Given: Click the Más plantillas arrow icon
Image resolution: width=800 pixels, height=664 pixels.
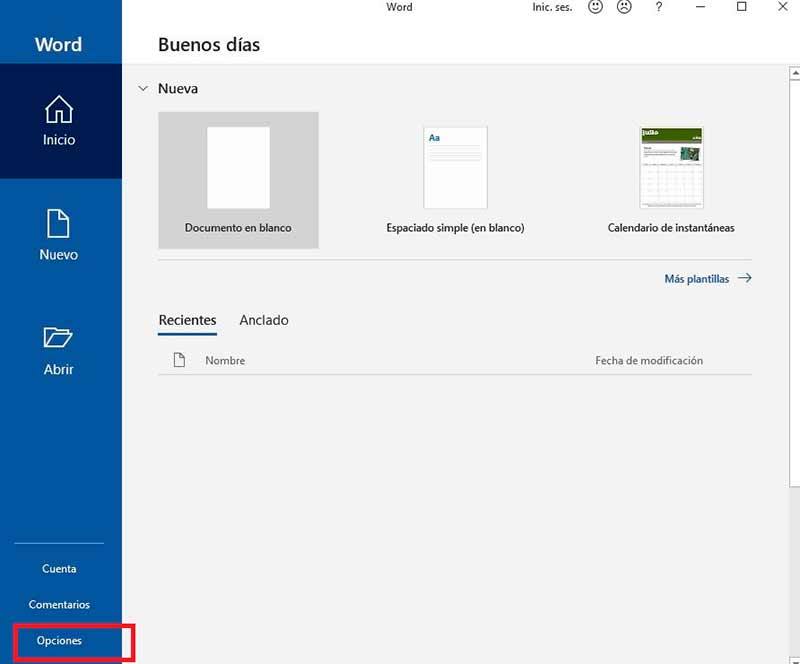Looking at the screenshot, I should pos(745,278).
